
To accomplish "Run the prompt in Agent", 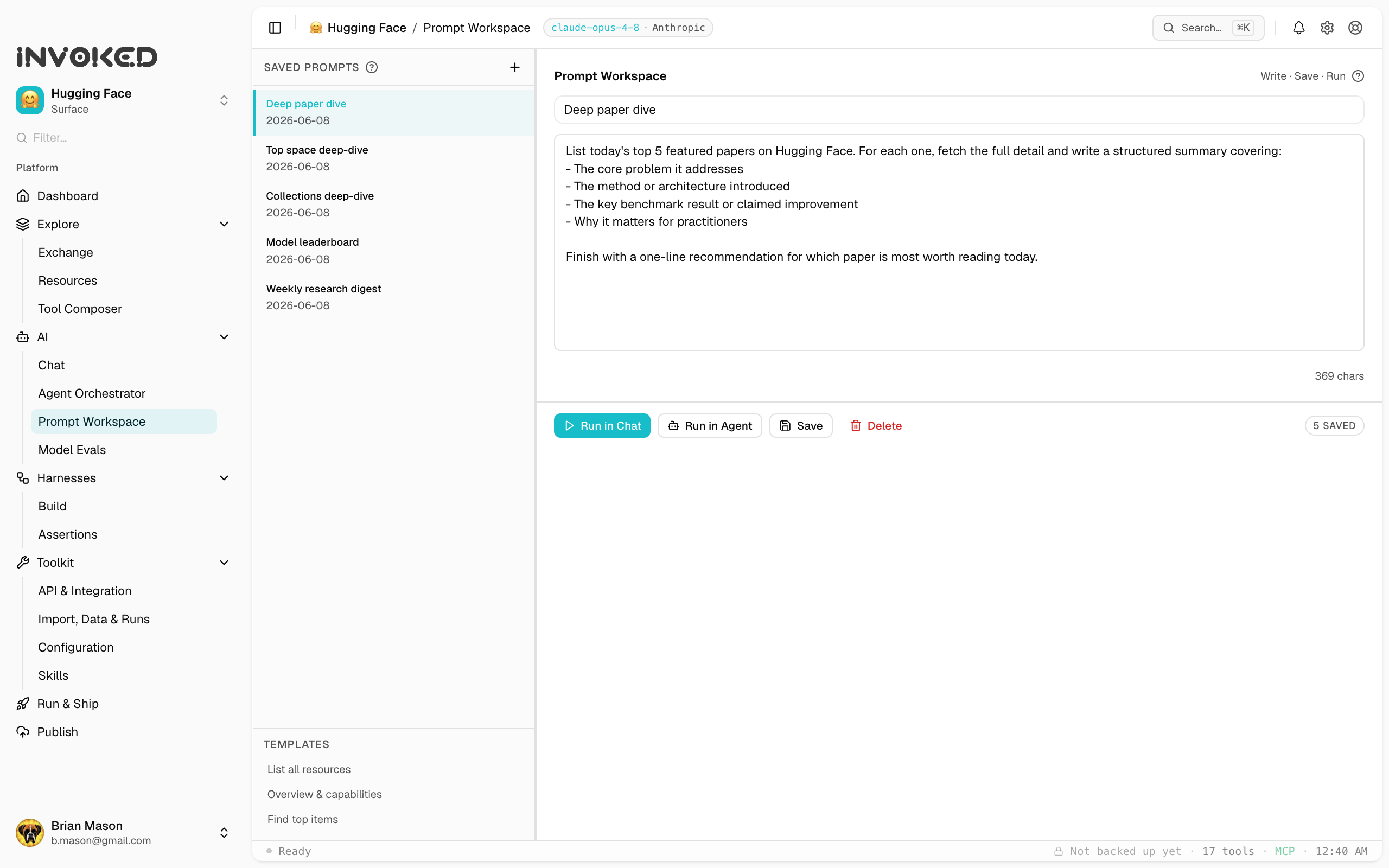I will click(x=710, y=425).
